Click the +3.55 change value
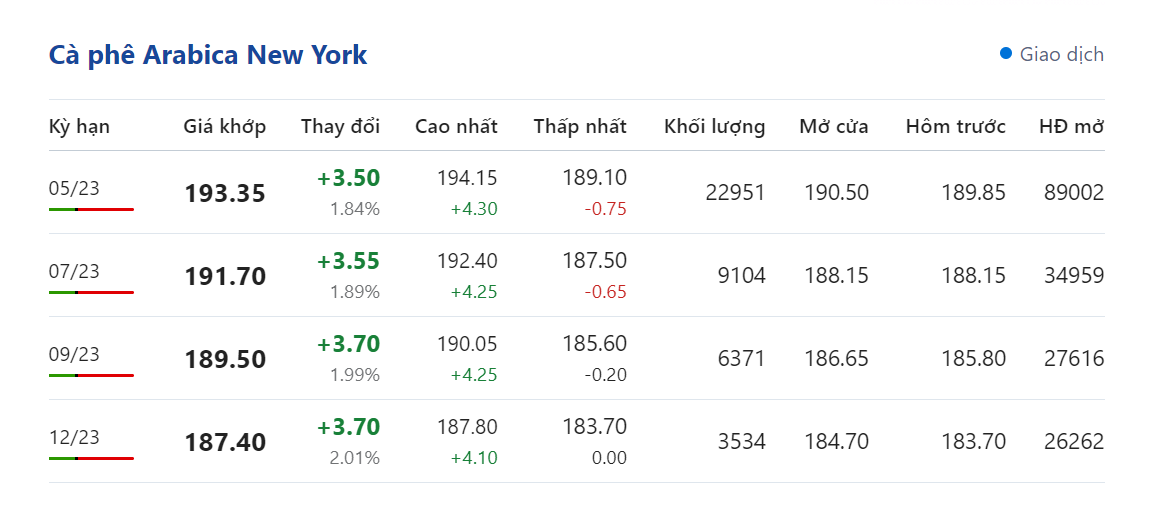1160x505 pixels. pyautogui.click(x=348, y=262)
